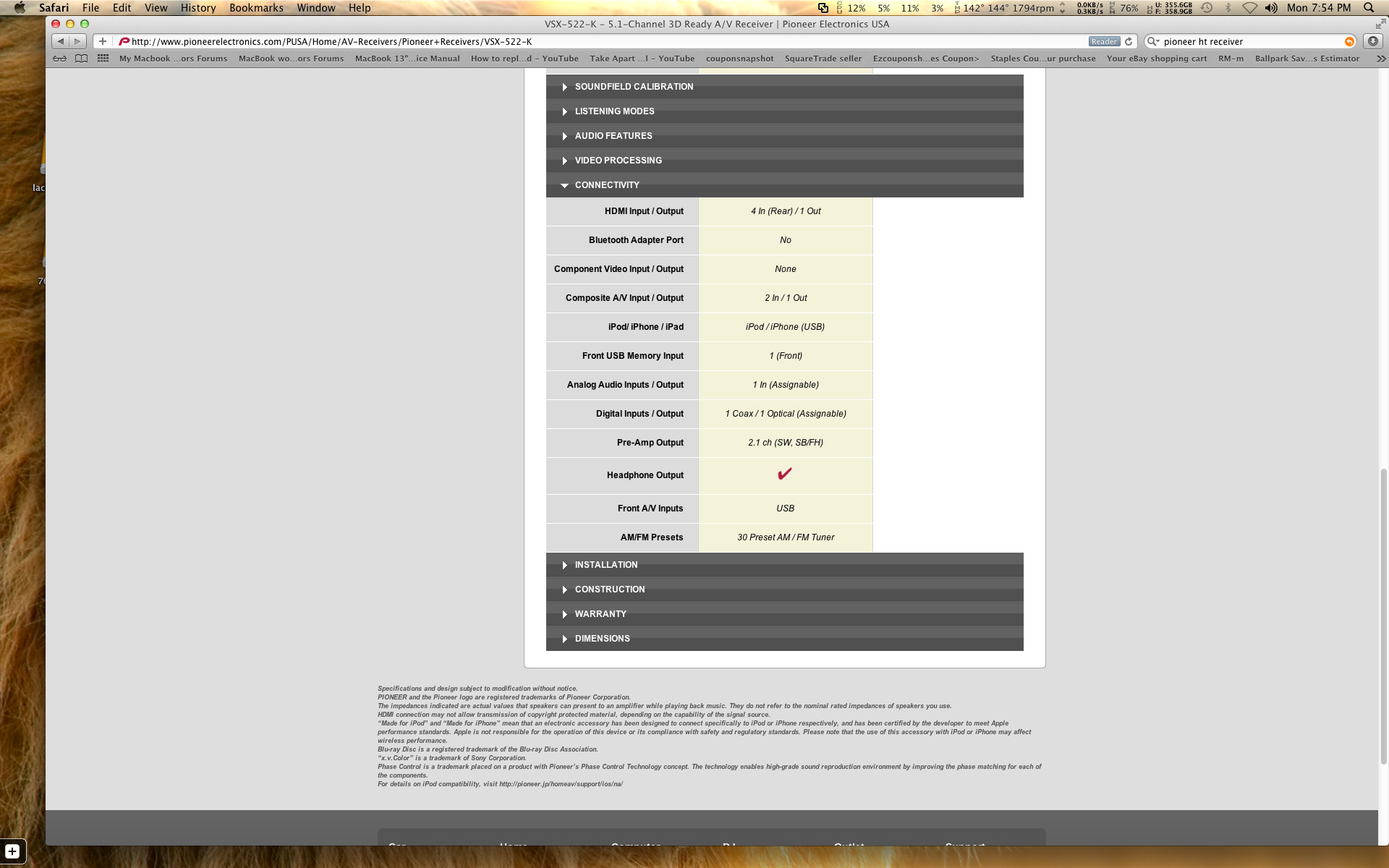Open Safari menu
1389x868 pixels.
[54, 8]
